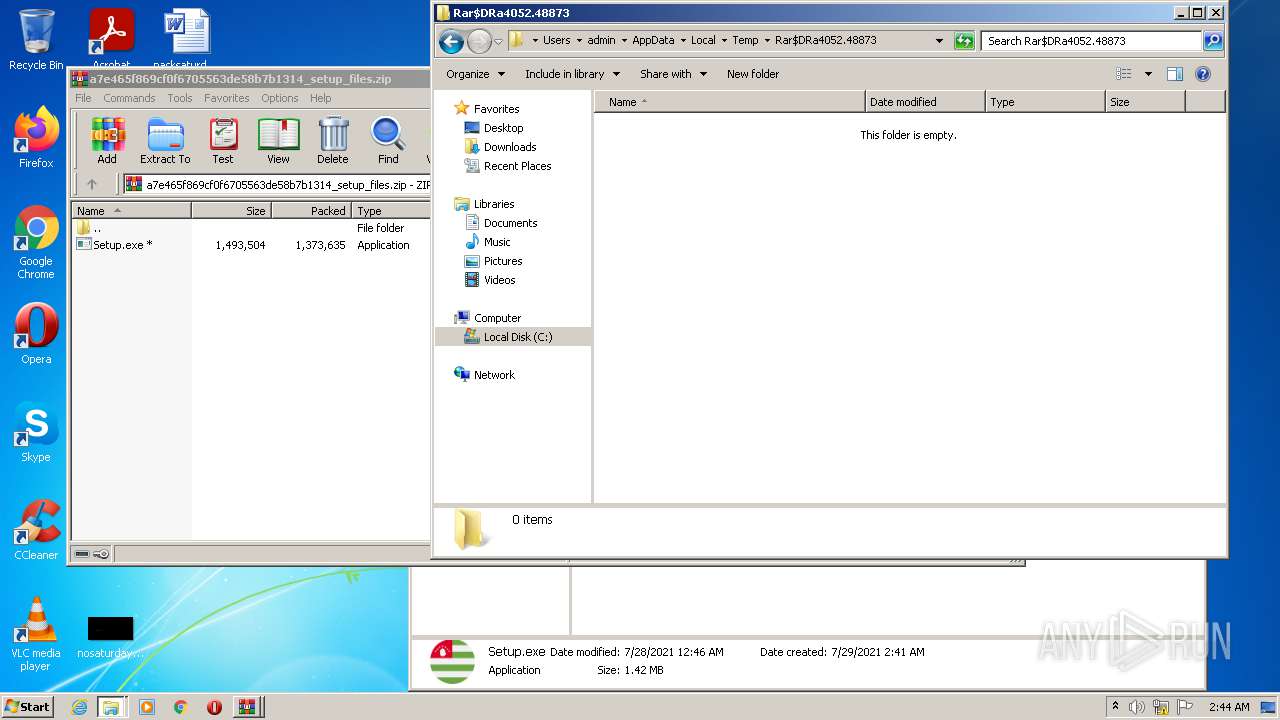The image size is (1280, 720).
Task: Sort by Size column in WinRAR list
Action: coord(231,211)
